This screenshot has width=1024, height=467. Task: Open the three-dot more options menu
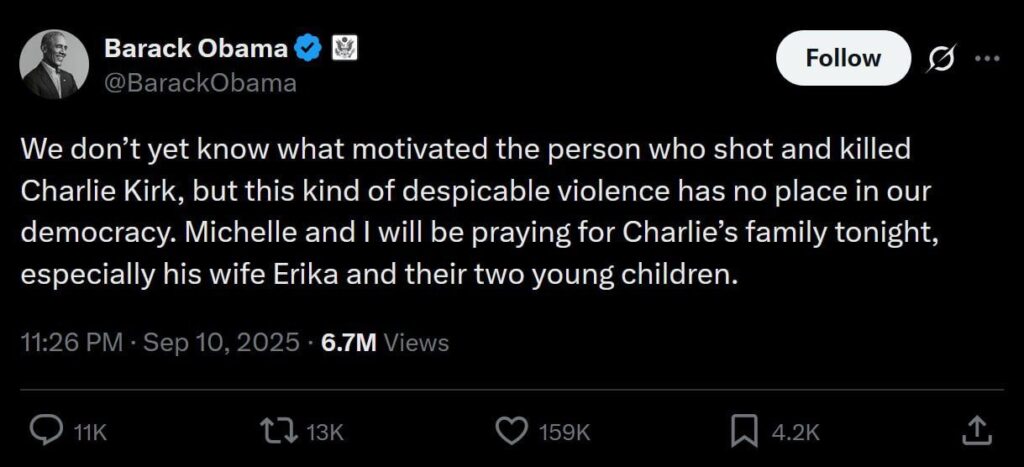point(986,58)
